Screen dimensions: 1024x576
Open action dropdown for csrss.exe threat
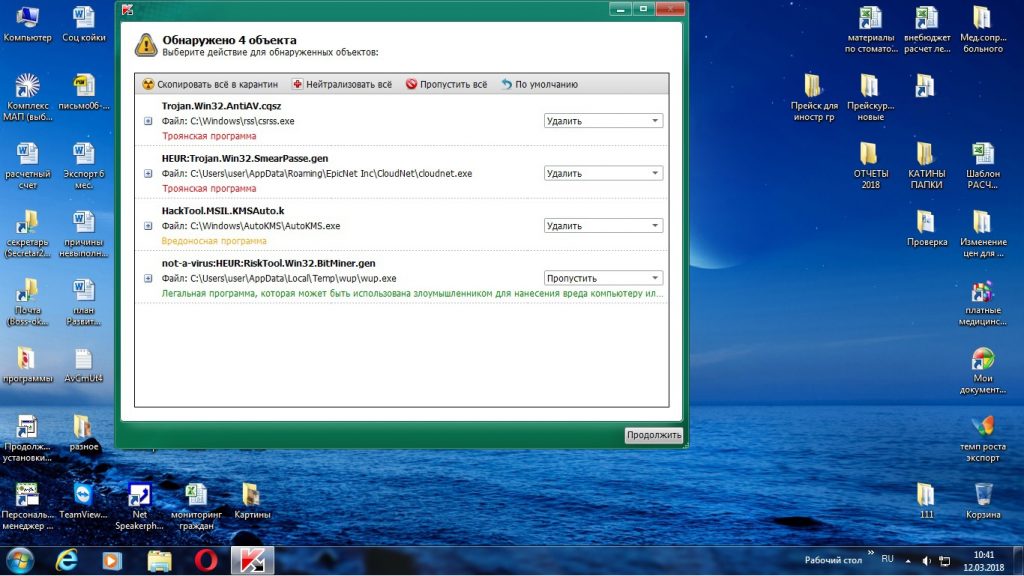pos(603,121)
